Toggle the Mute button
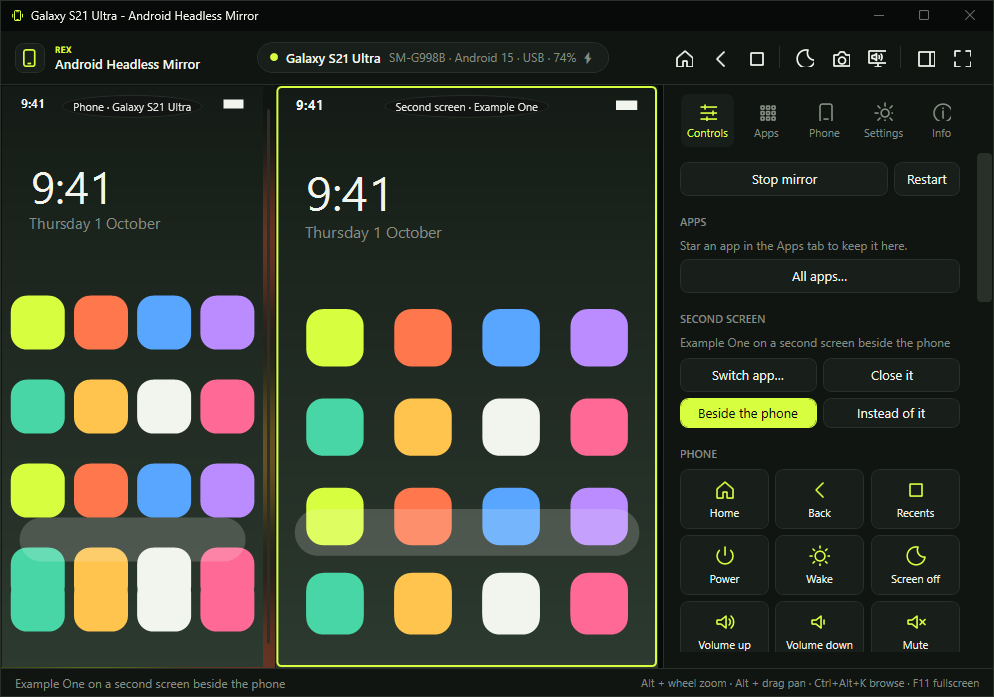This screenshot has width=994, height=697. [x=915, y=627]
